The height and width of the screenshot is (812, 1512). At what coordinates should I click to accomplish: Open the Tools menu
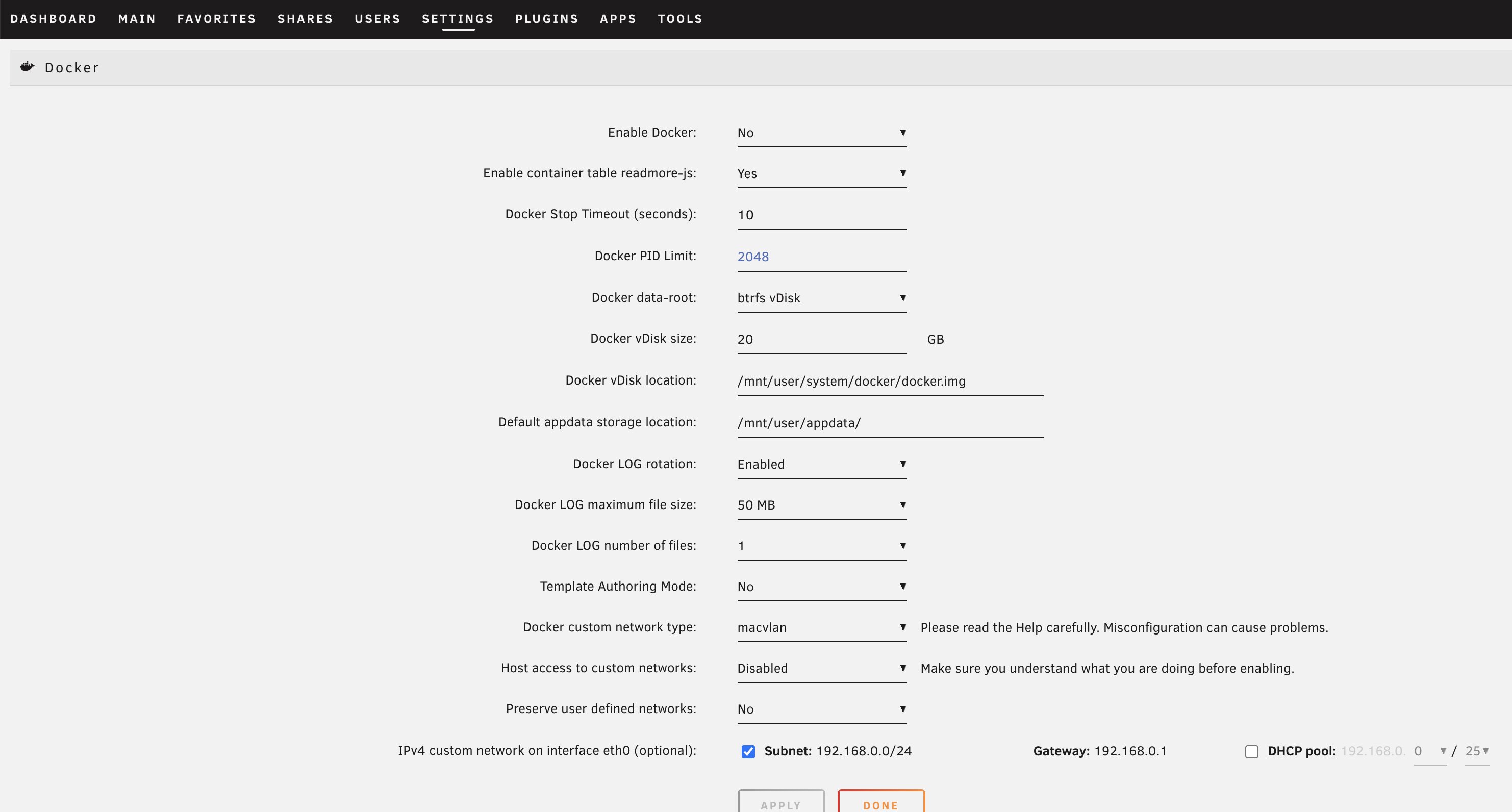click(x=679, y=19)
